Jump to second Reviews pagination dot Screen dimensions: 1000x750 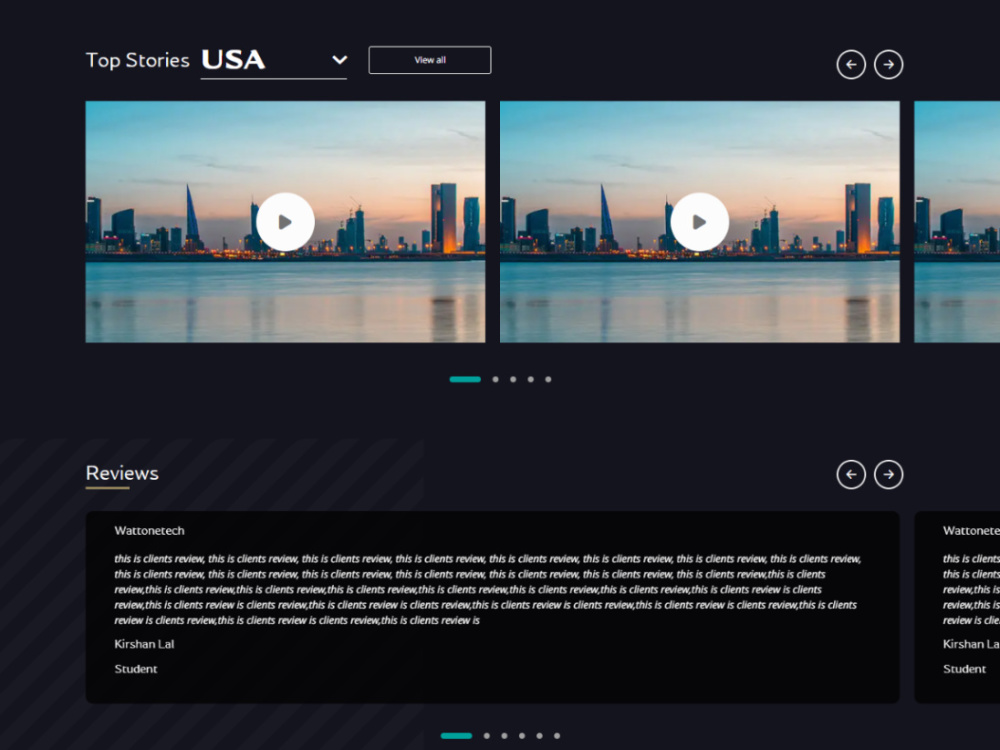487,736
